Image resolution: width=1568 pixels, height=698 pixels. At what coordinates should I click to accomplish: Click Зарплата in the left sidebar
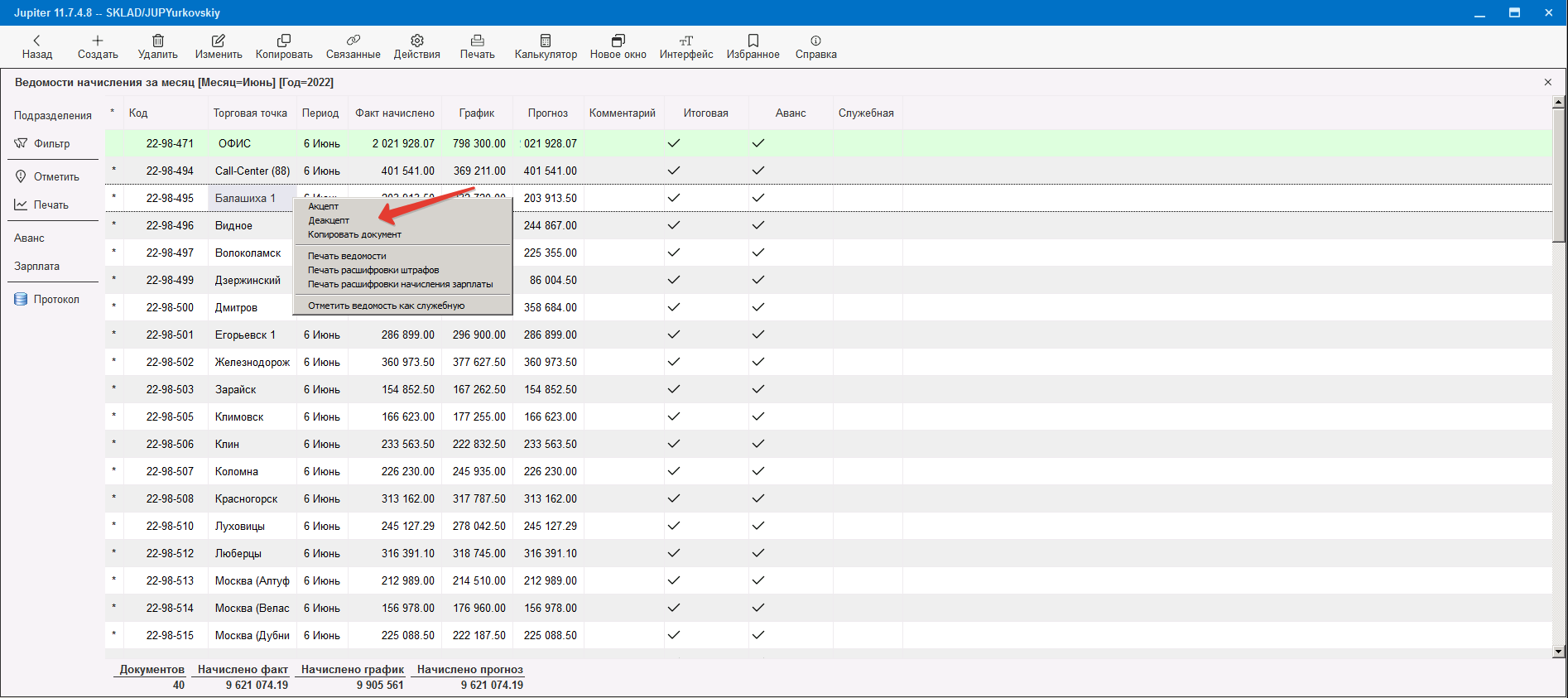click(36, 266)
